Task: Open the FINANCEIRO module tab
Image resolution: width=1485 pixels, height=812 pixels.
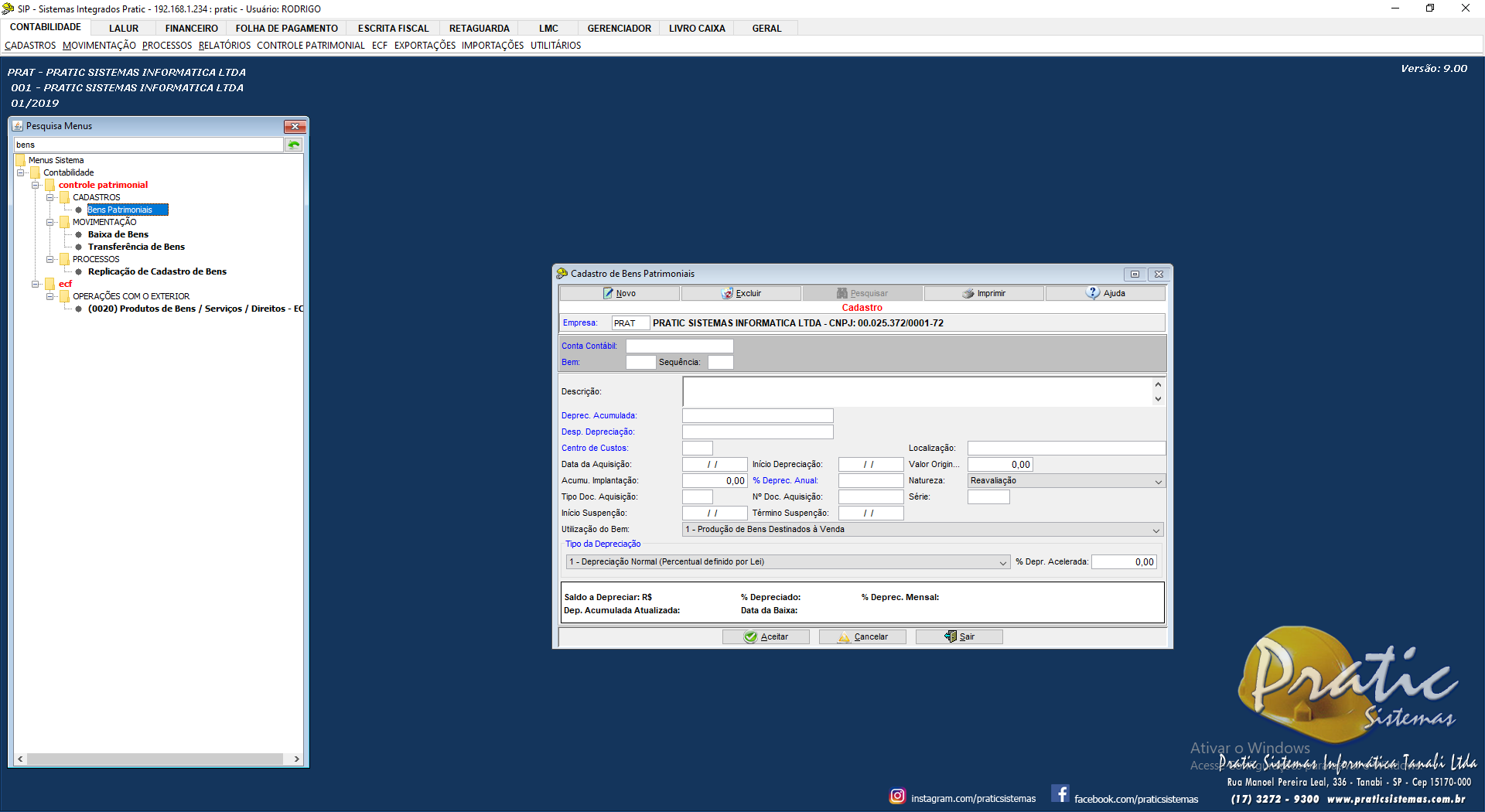Action: 191,29
